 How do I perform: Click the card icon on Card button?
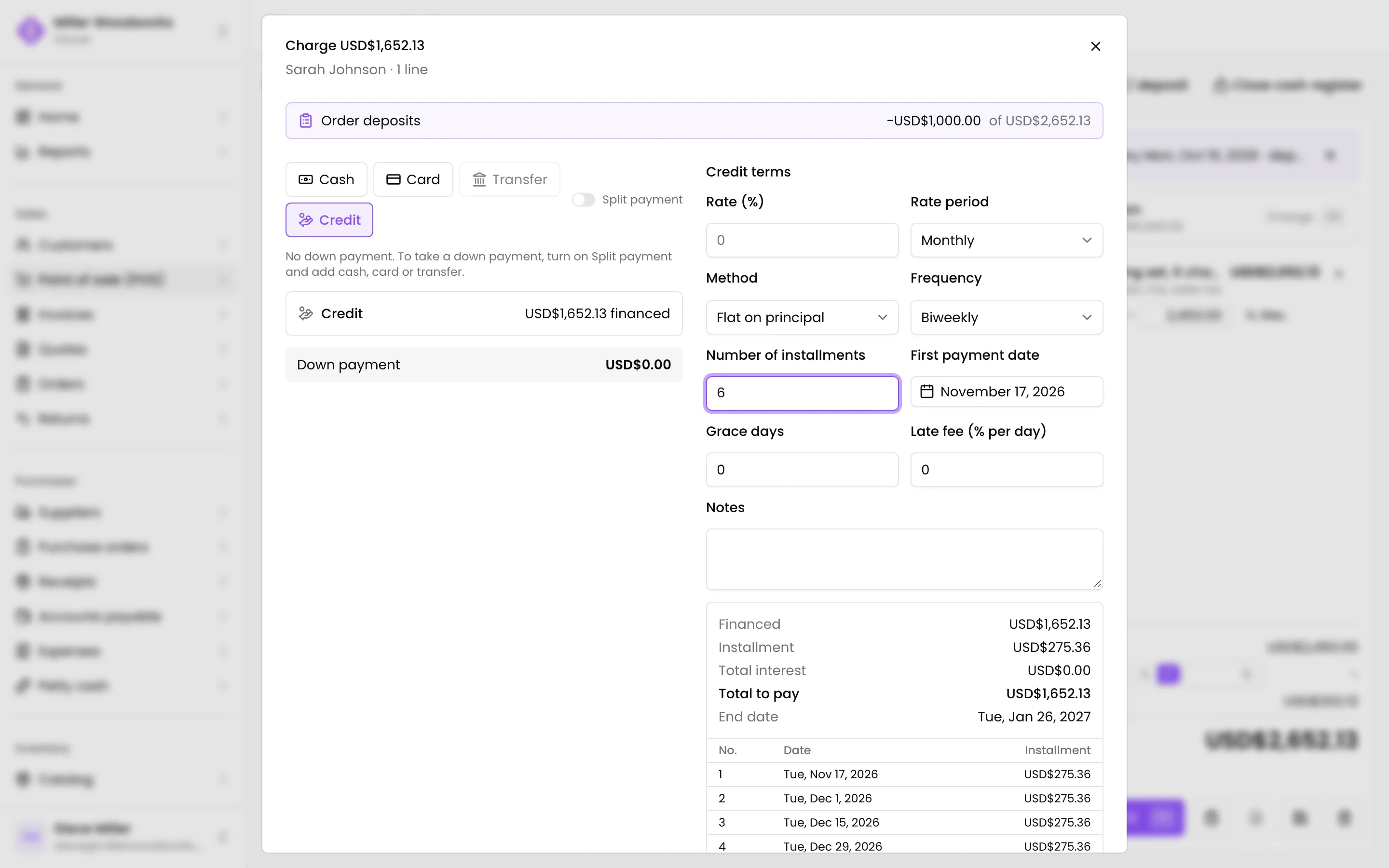[393, 180]
